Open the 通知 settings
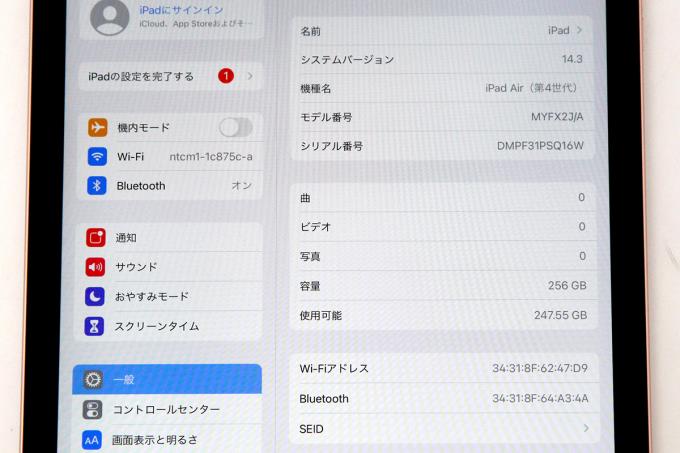Image resolution: width=680 pixels, height=453 pixels. [x=170, y=238]
